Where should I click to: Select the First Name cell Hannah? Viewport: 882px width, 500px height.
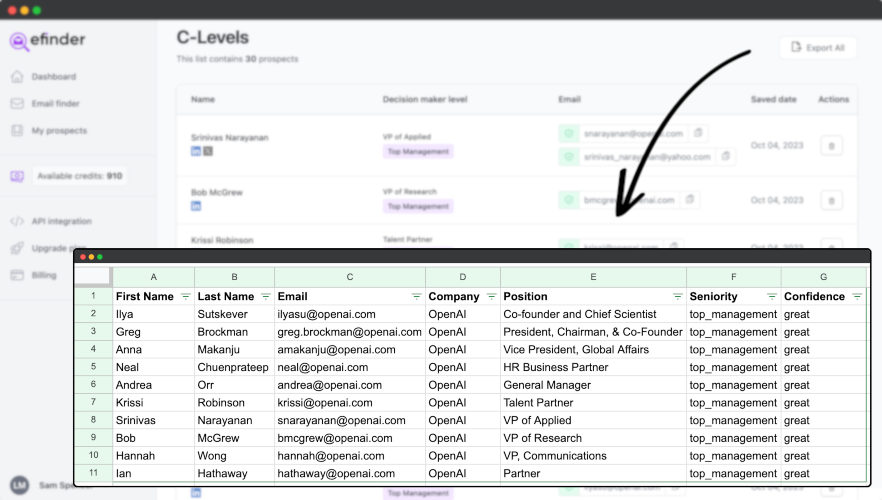[x=154, y=456]
